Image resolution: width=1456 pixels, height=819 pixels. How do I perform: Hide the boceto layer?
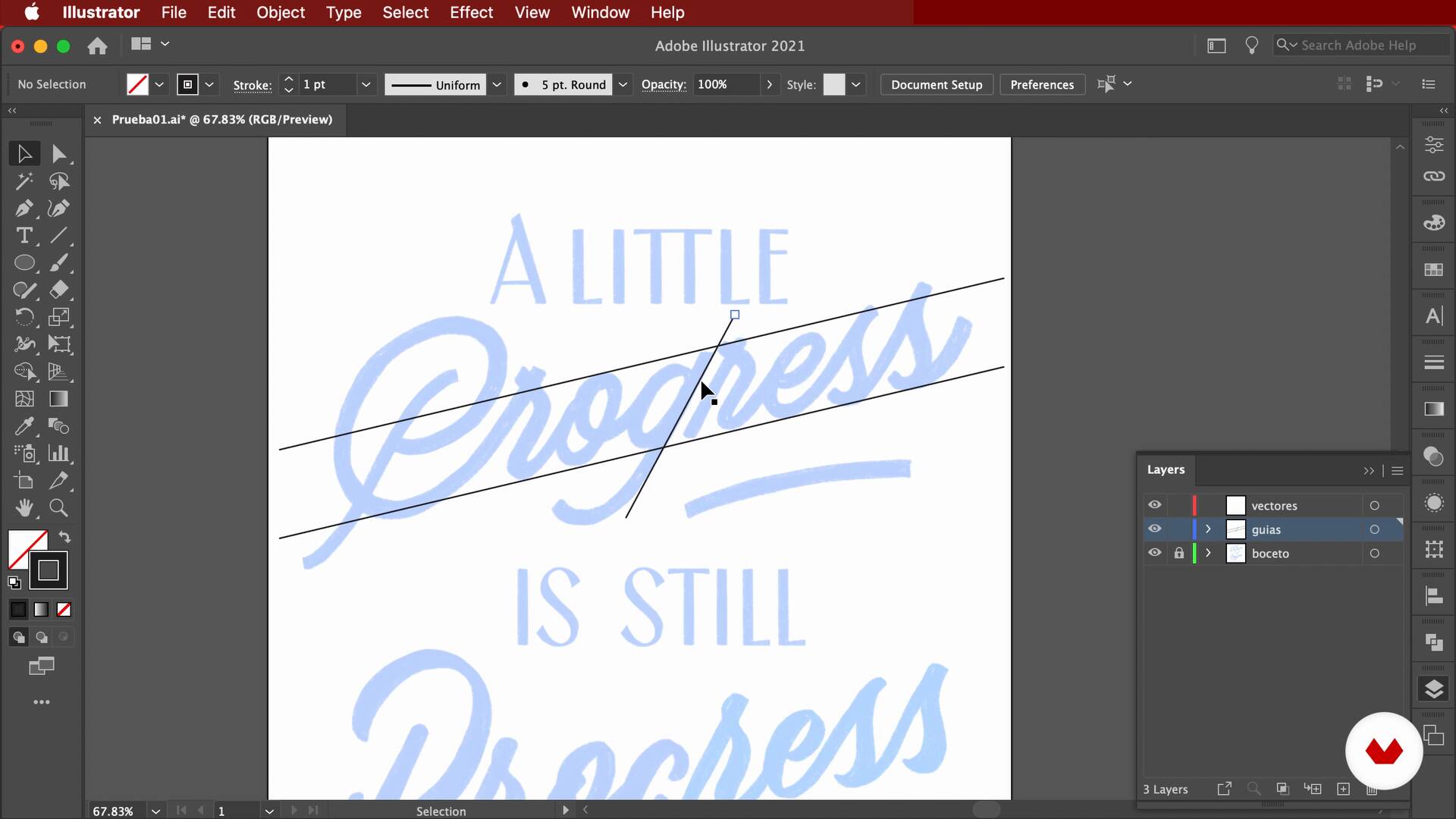click(x=1154, y=553)
